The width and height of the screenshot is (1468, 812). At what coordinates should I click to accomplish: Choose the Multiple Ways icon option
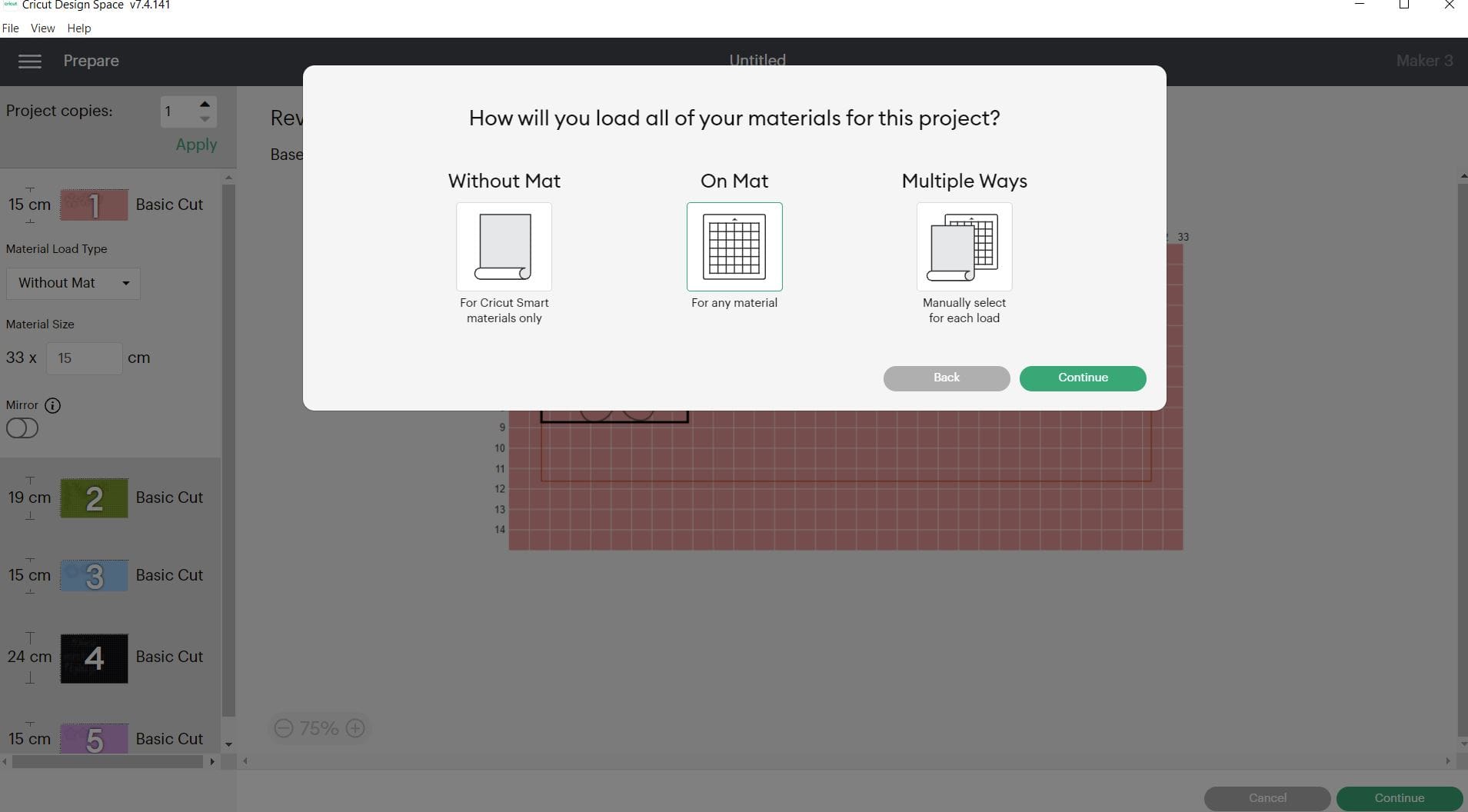click(964, 246)
